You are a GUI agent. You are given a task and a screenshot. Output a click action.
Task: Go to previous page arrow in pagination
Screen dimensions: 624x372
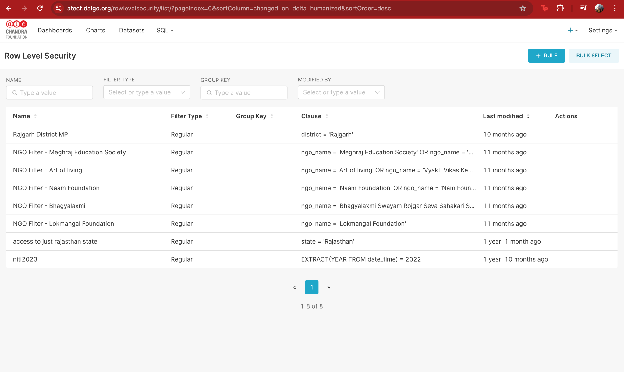click(294, 287)
